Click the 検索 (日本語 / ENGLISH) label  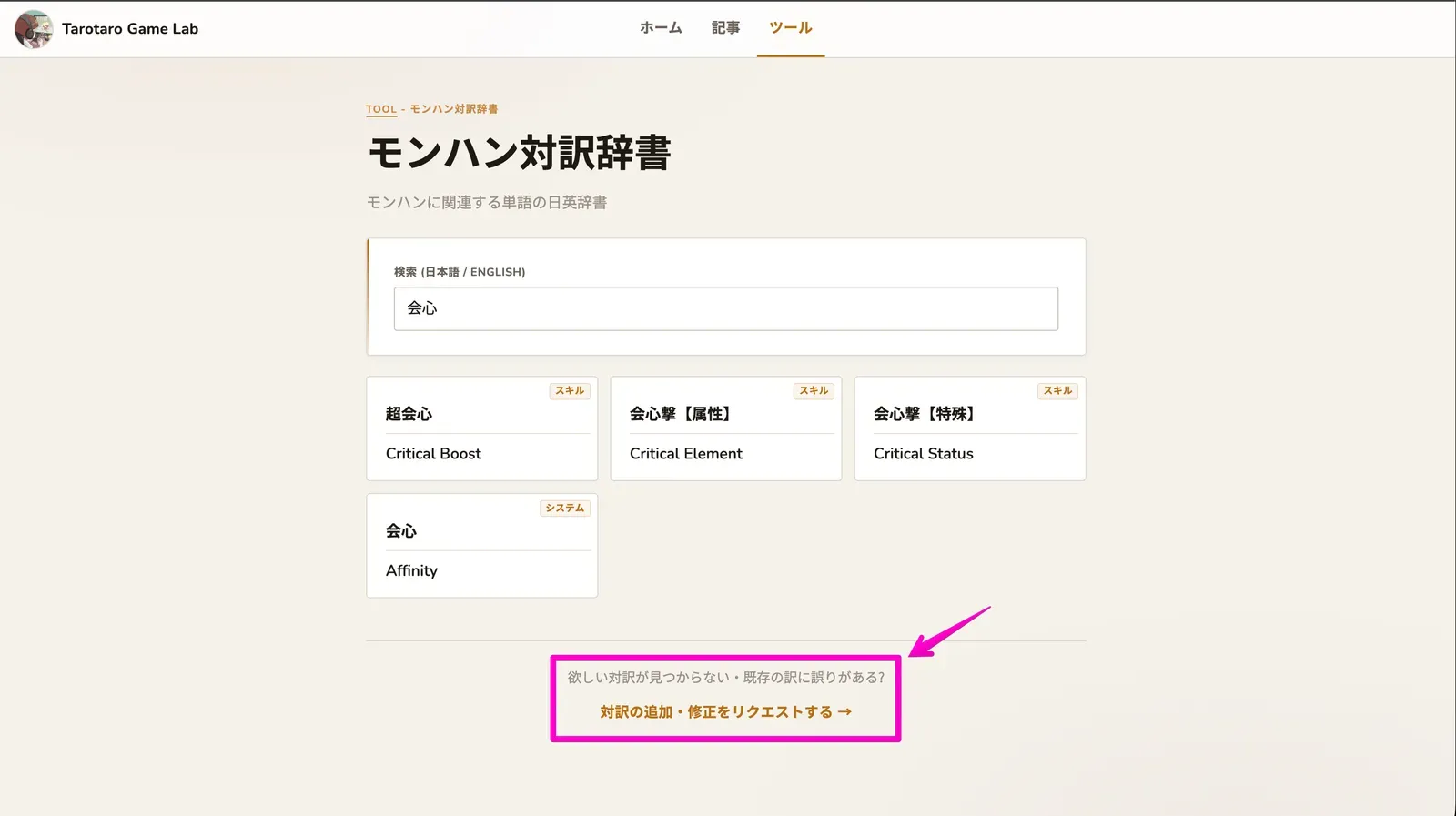pos(460,272)
